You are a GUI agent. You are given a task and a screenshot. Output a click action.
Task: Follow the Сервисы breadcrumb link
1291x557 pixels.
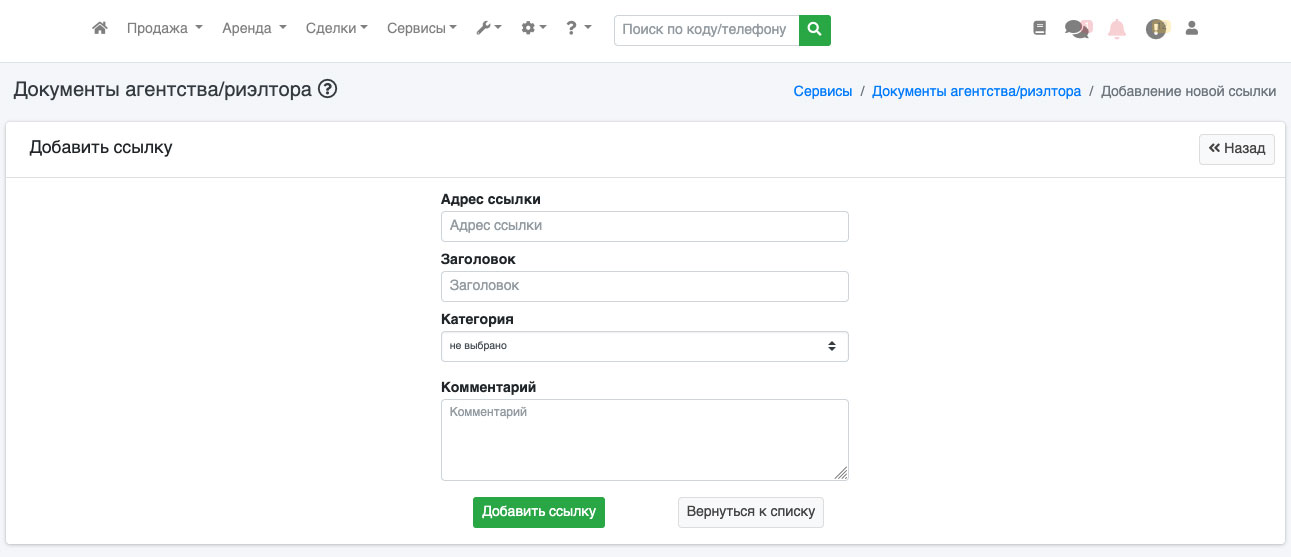(822, 91)
